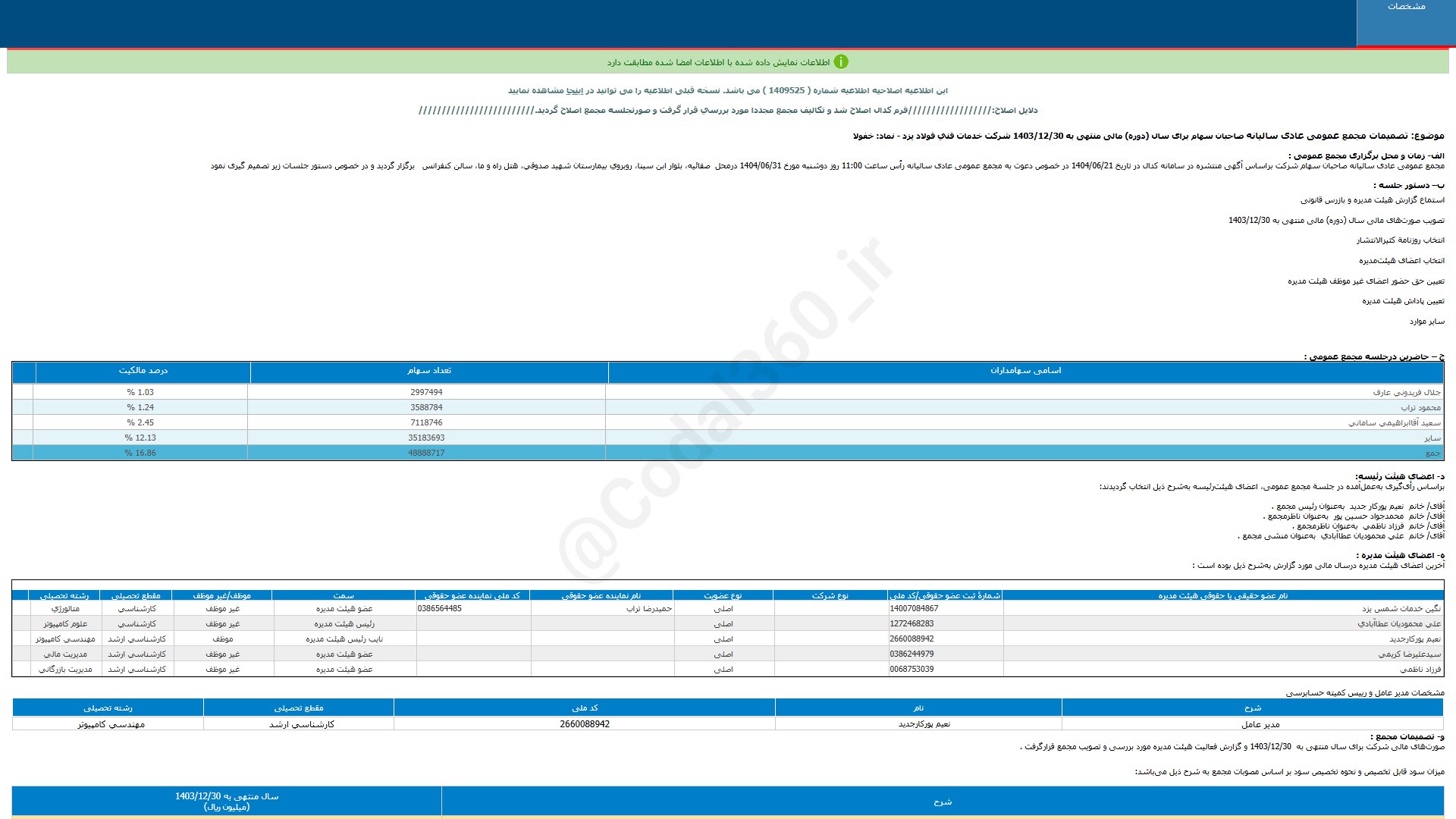This screenshot has height=819, width=1456.
Task: Click the شرح header in profit table
Action: (x=942, y=802)
